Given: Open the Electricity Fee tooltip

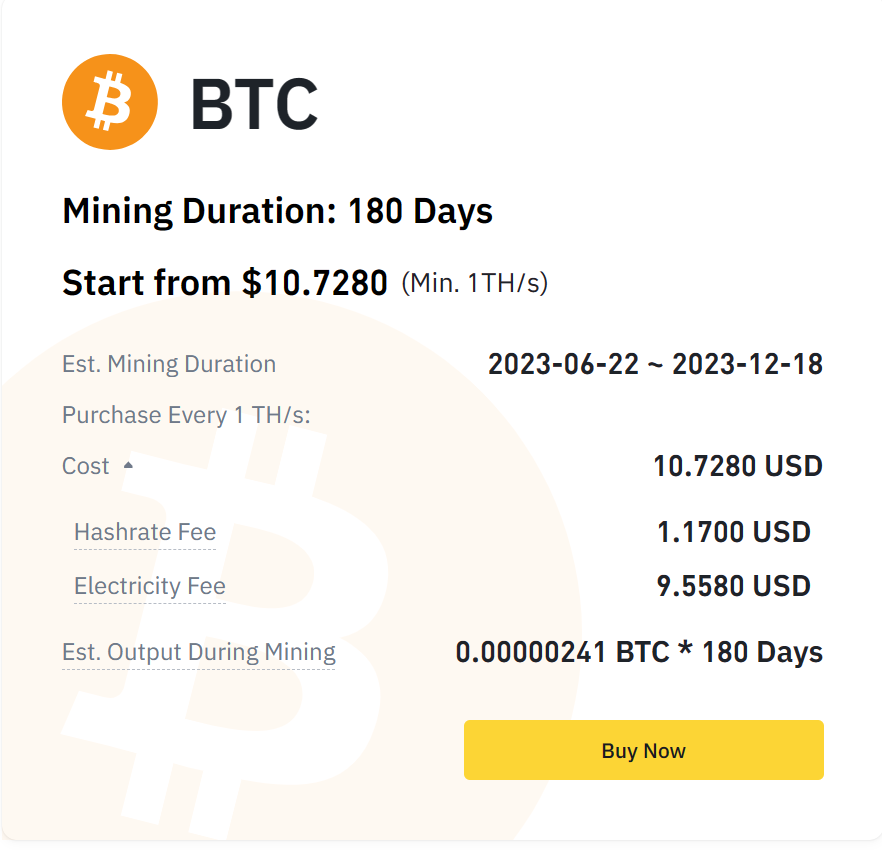Looking at the screenshot, I should [149, 586].
